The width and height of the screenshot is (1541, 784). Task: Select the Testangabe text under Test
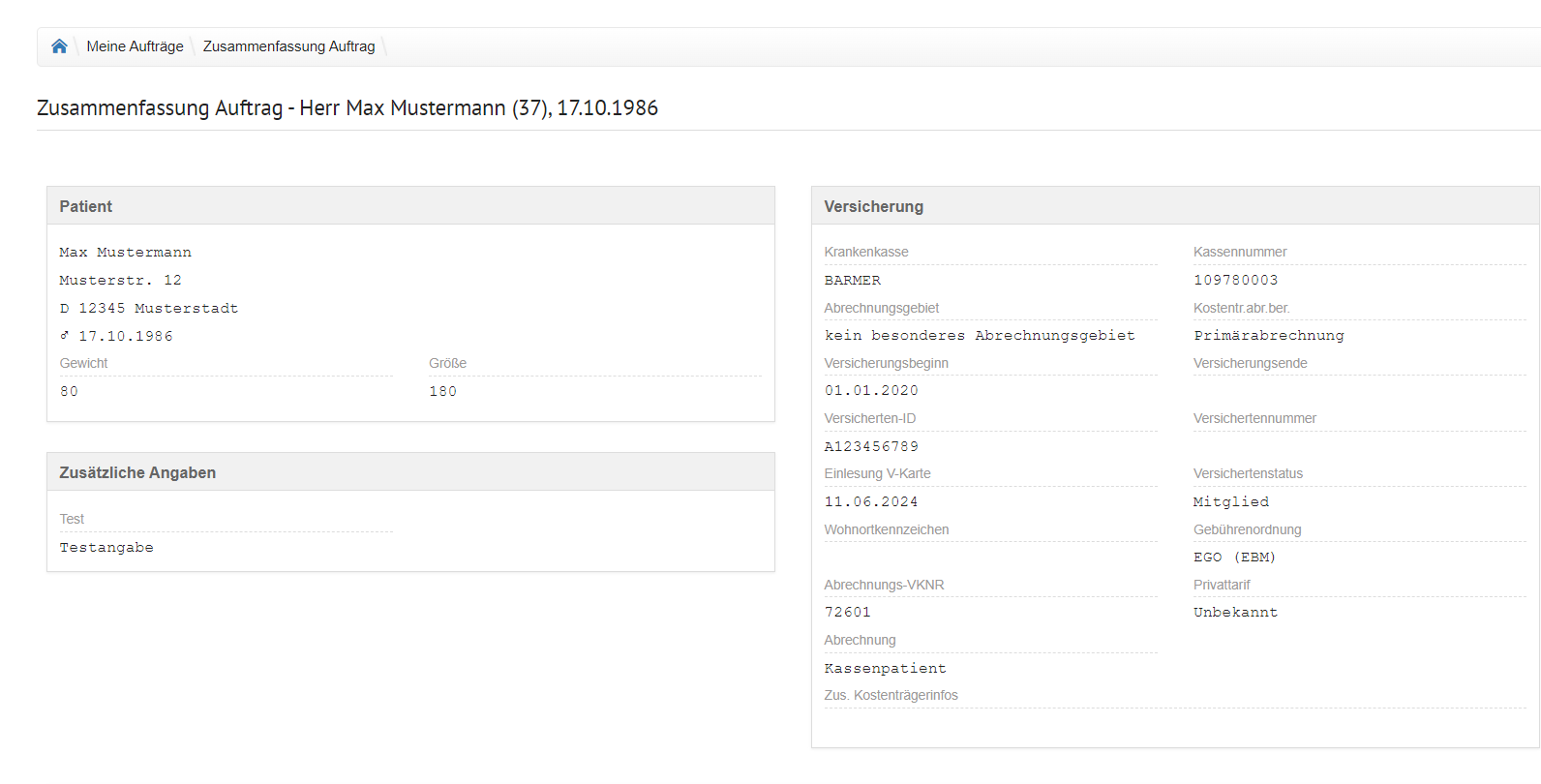tap(106, 548)
